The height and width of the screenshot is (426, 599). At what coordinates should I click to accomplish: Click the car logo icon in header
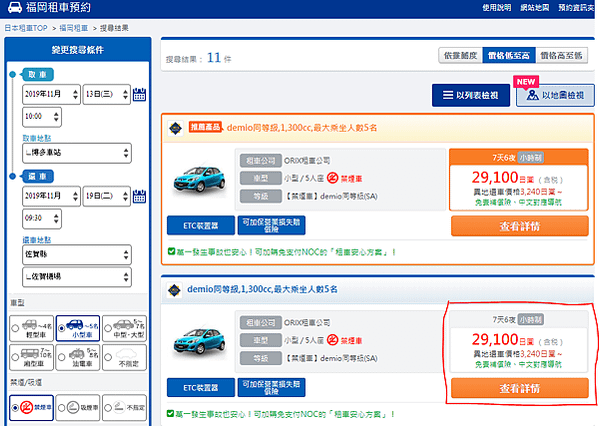point(15,7)
